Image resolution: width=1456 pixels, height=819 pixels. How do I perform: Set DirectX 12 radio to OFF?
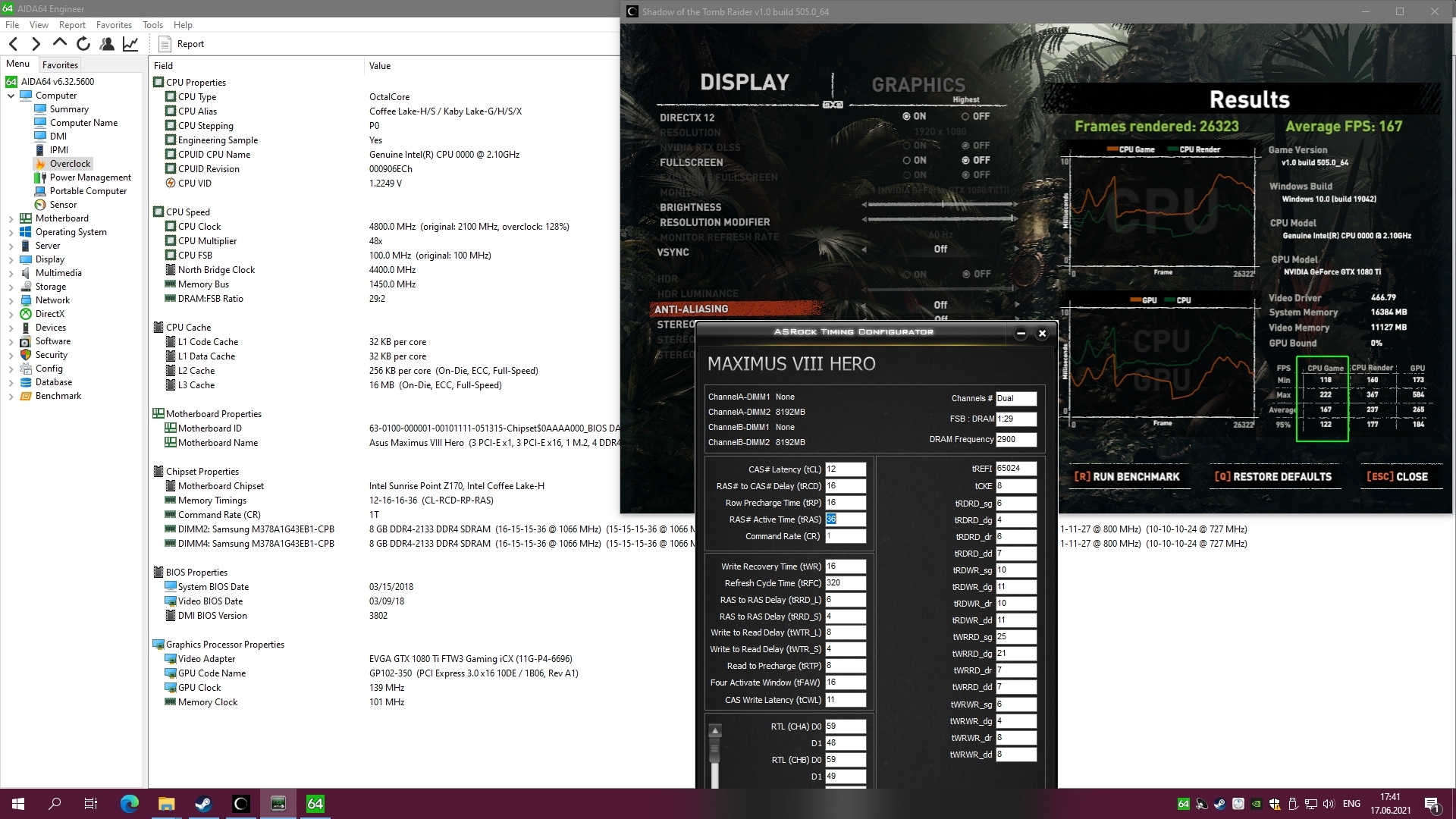(x=965, y=117)
